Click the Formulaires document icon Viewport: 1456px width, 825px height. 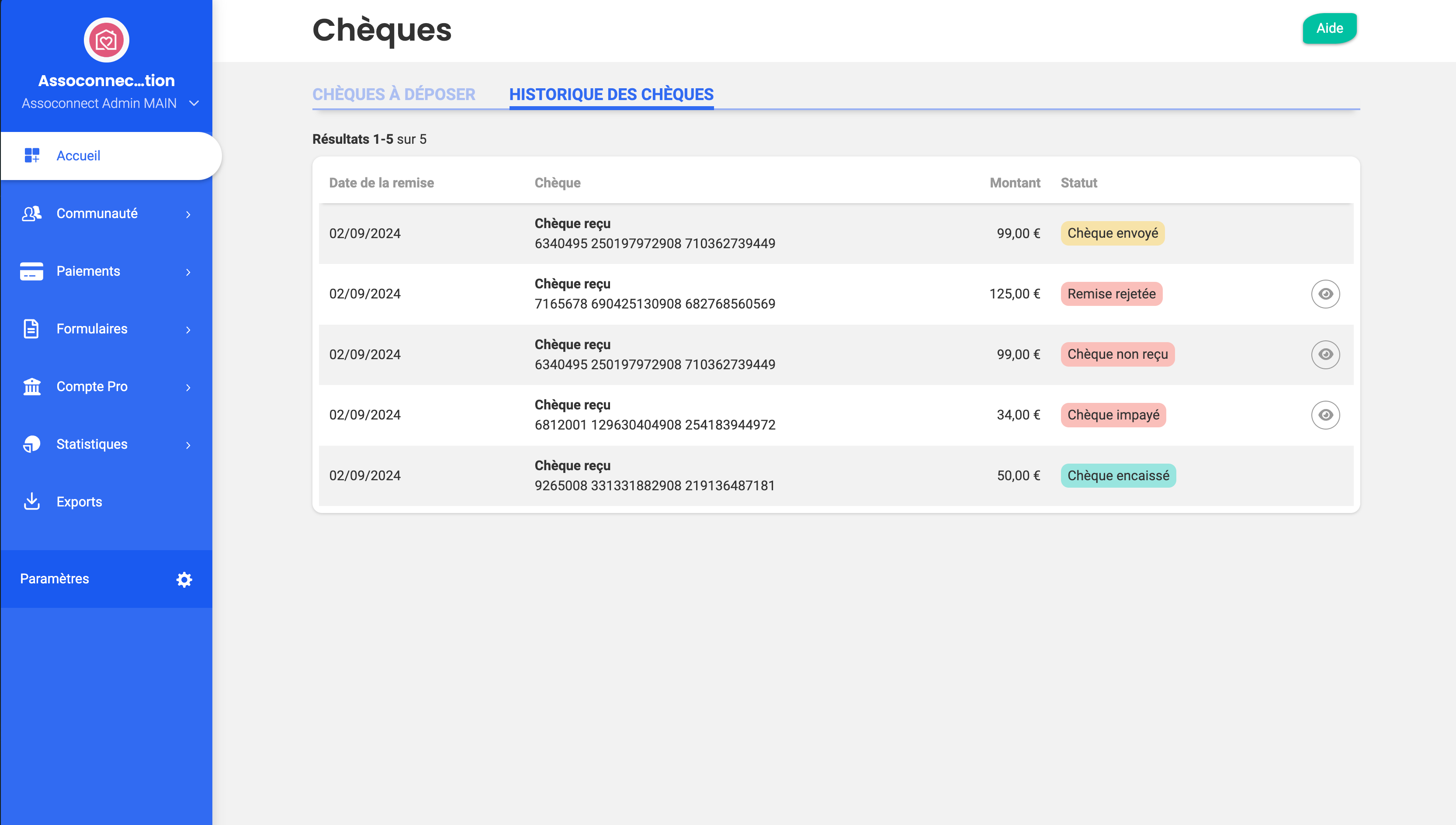point(31,329)
